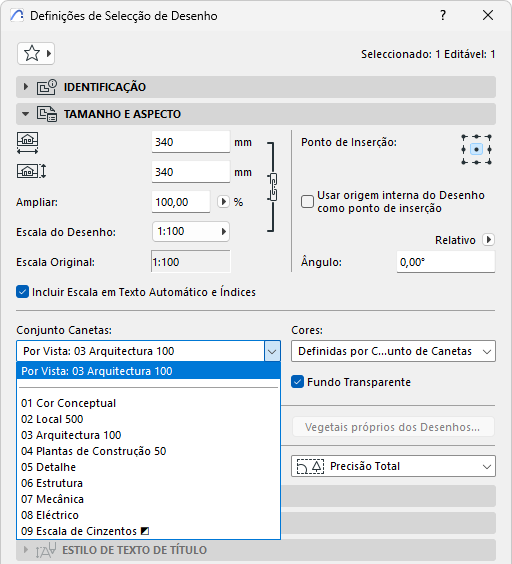
Task: Expand the Identificação section
Action: point(26,87)
